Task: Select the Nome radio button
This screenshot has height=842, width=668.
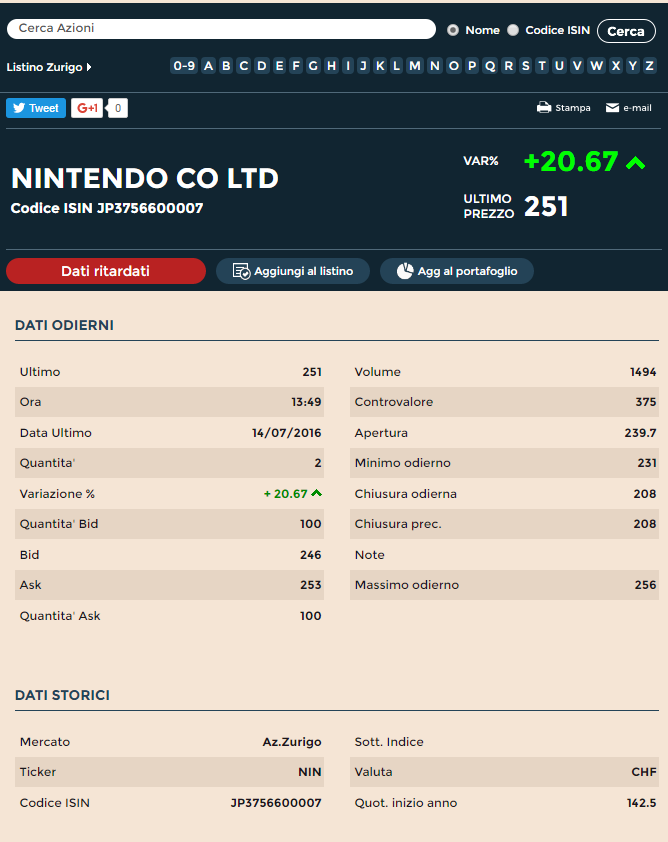Action: coord(453,30)
